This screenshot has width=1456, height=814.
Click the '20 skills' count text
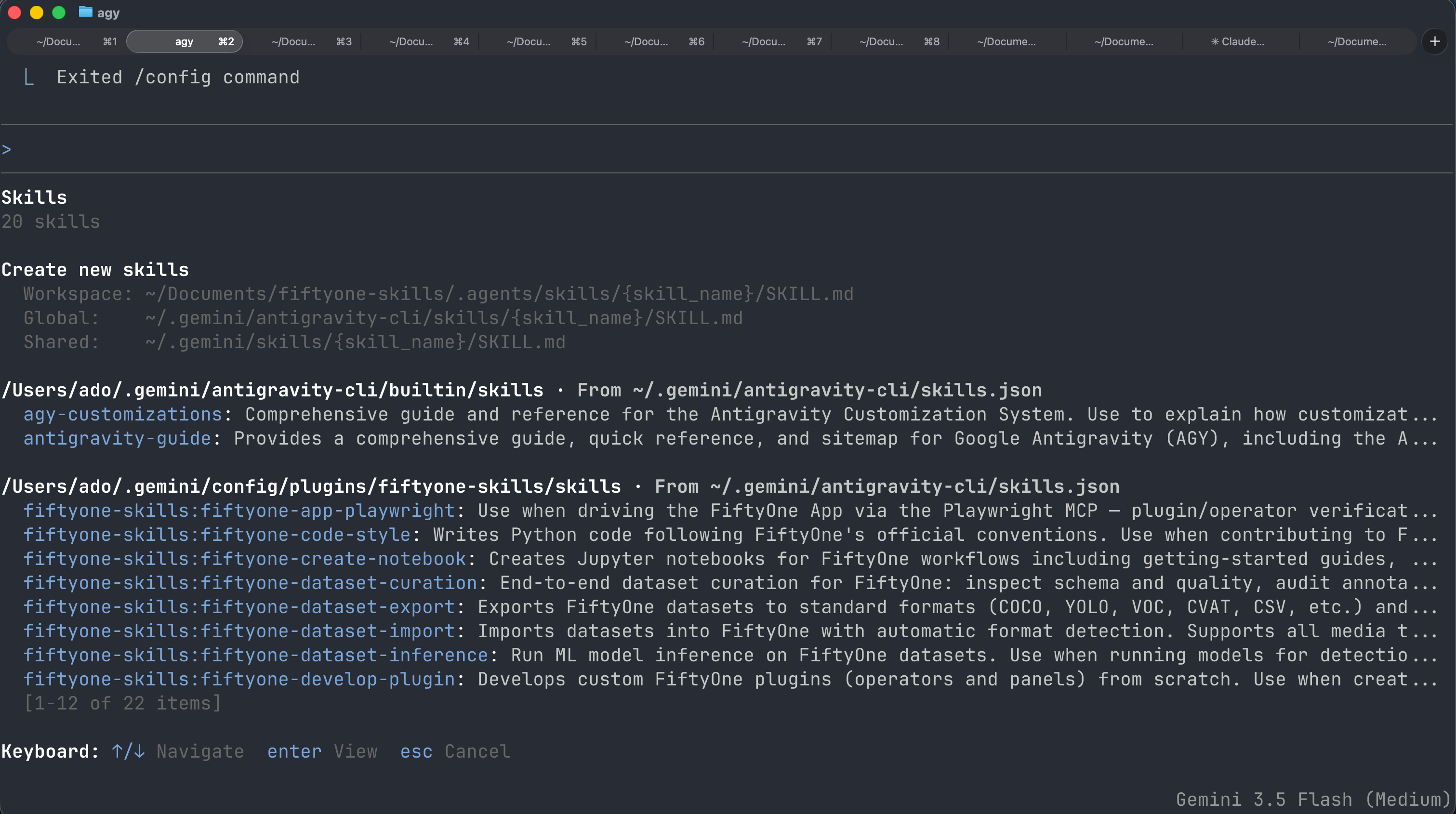50,222
